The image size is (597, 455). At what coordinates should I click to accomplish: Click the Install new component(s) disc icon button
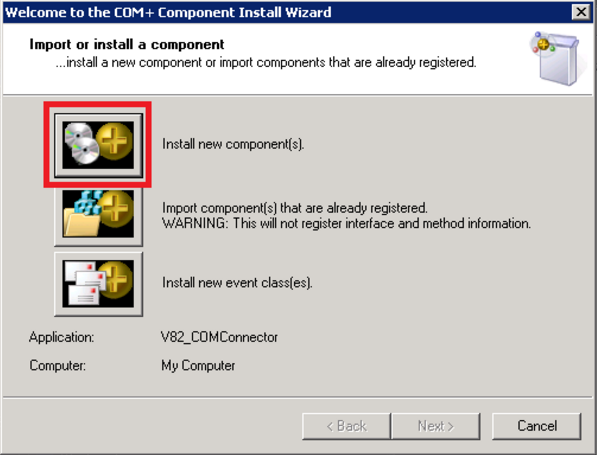[x=98, y=145]
